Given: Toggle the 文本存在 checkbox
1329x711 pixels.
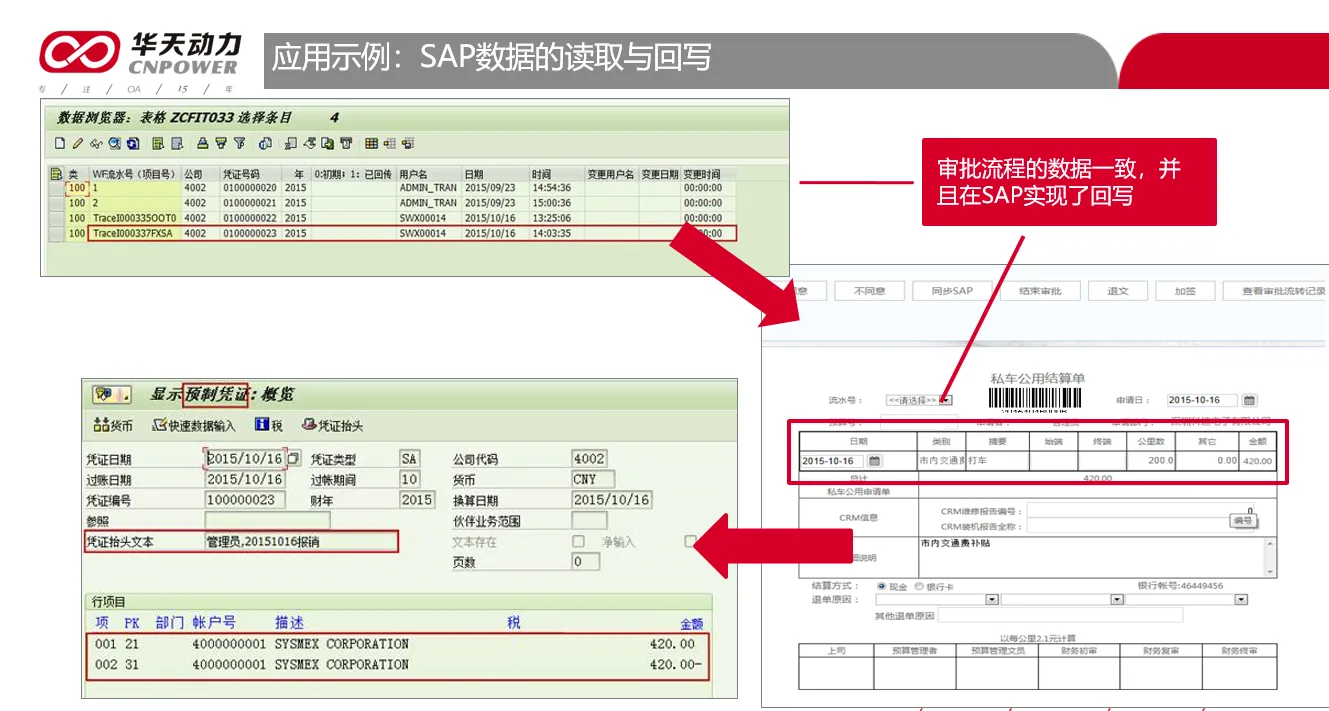Looking at the screenshot, I should click(x=578, y=541).
